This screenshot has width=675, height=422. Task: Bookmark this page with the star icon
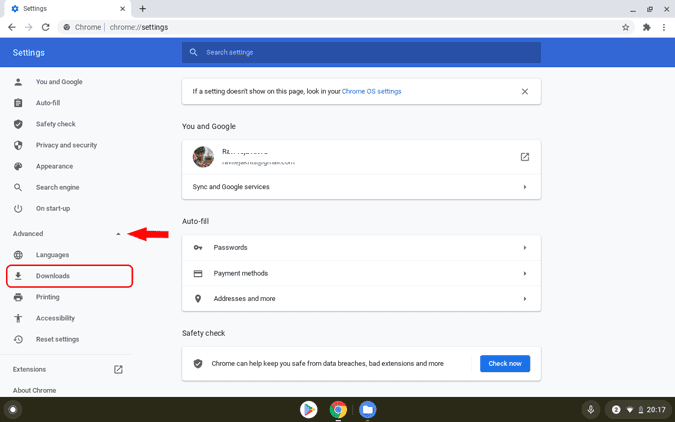(625, 27)
